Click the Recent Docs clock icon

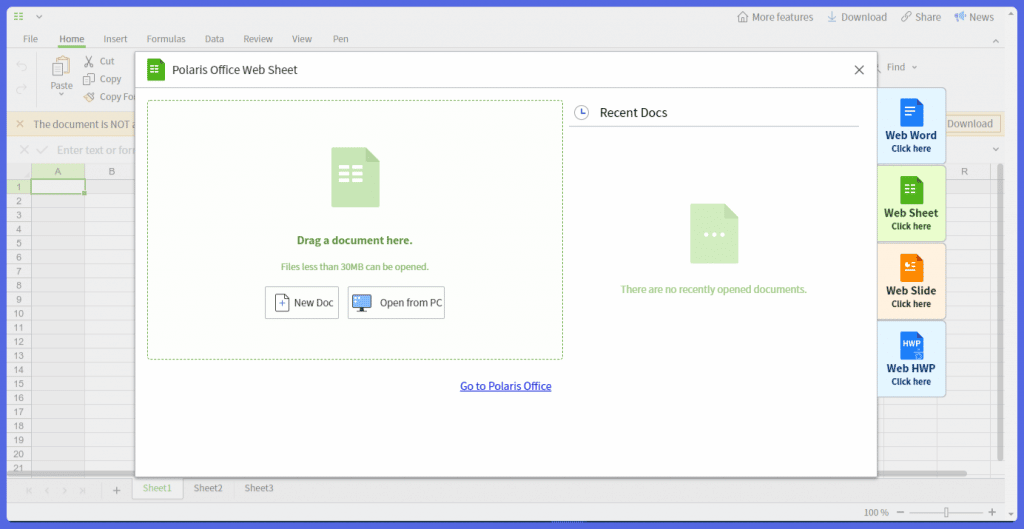click(x=581, y=113)
